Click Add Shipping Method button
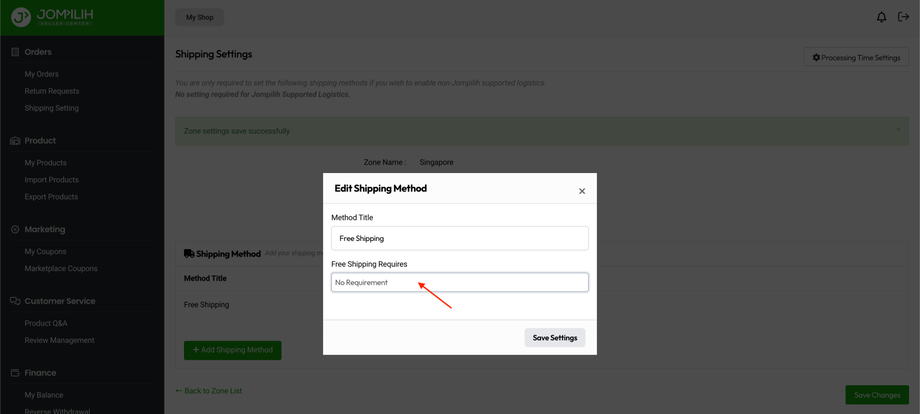This screenshot has height=414, width=920. 232,350
